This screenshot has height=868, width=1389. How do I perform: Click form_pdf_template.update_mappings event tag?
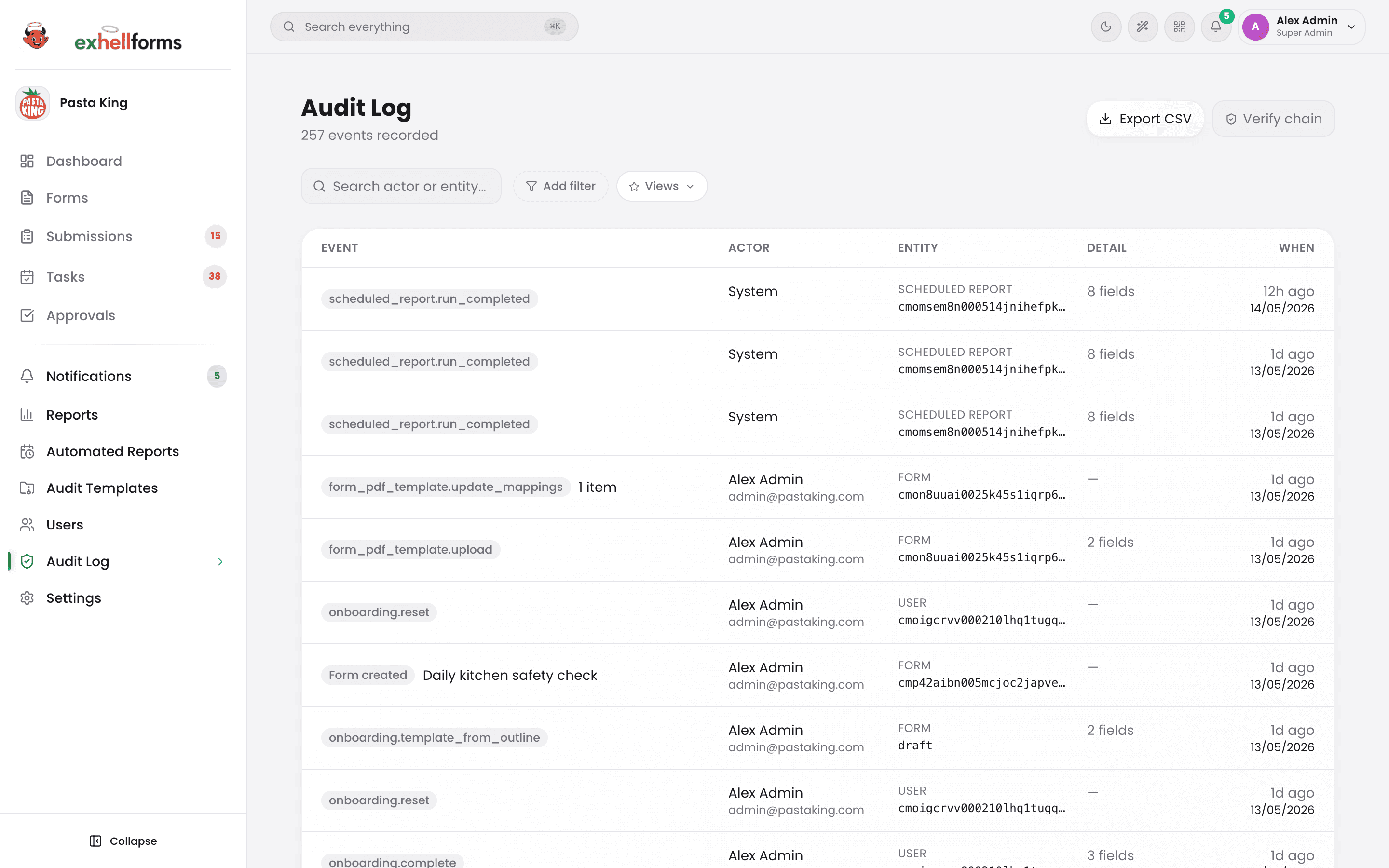(446, 487)
